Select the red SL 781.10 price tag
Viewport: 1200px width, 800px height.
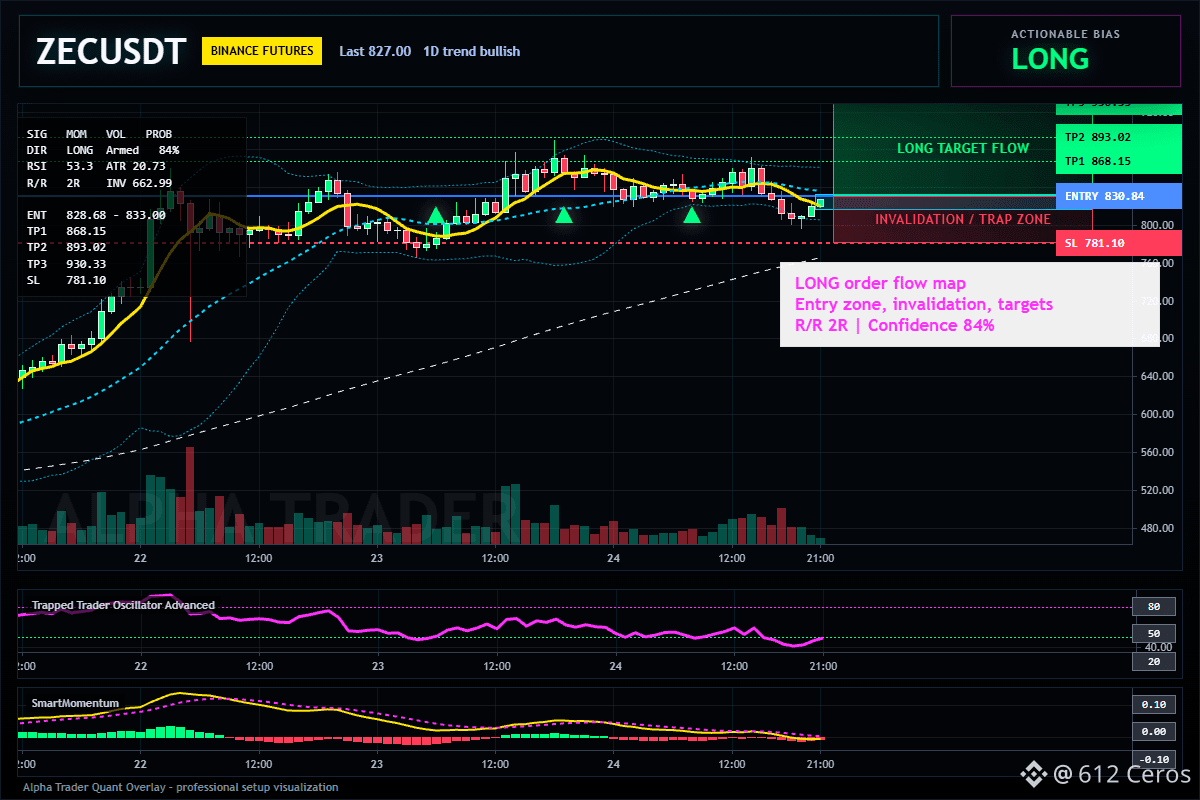(x=1119, y=243)
